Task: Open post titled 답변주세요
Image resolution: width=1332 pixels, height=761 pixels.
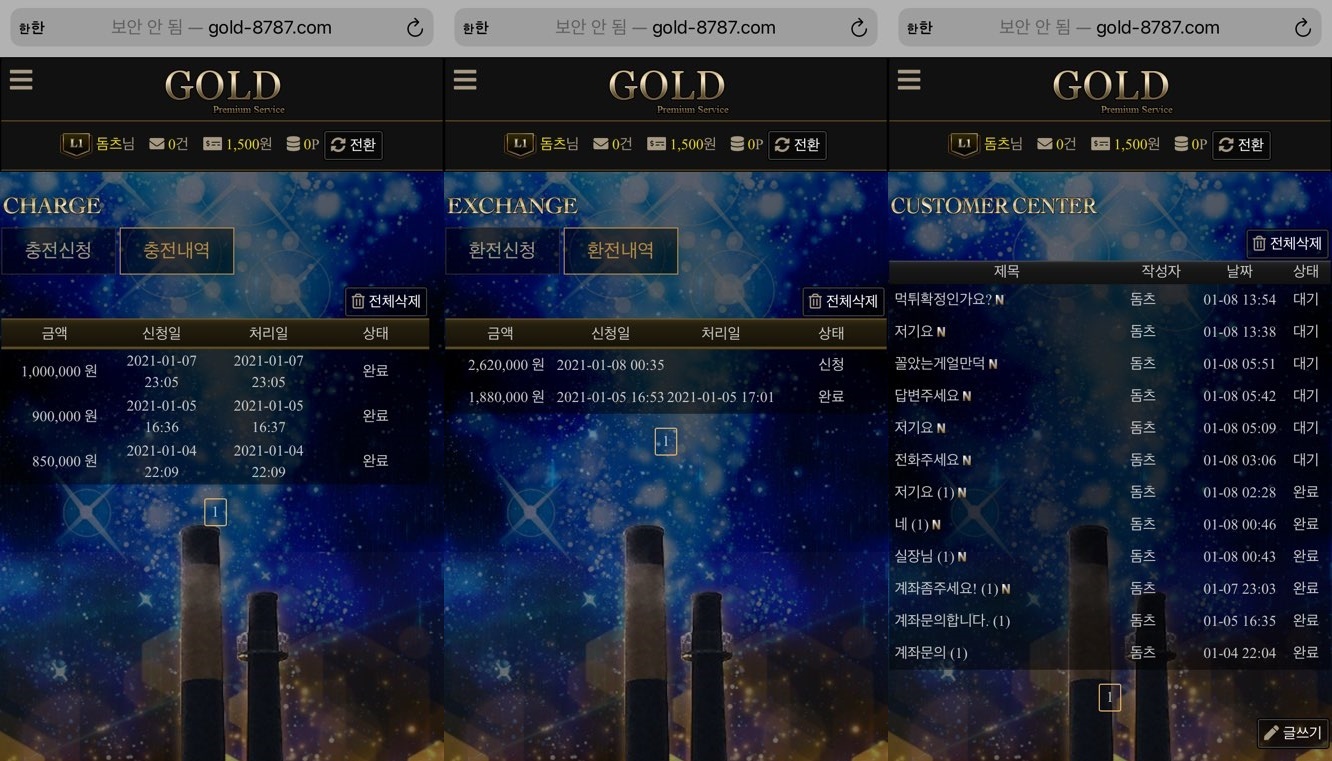Action: pos(927,395)
